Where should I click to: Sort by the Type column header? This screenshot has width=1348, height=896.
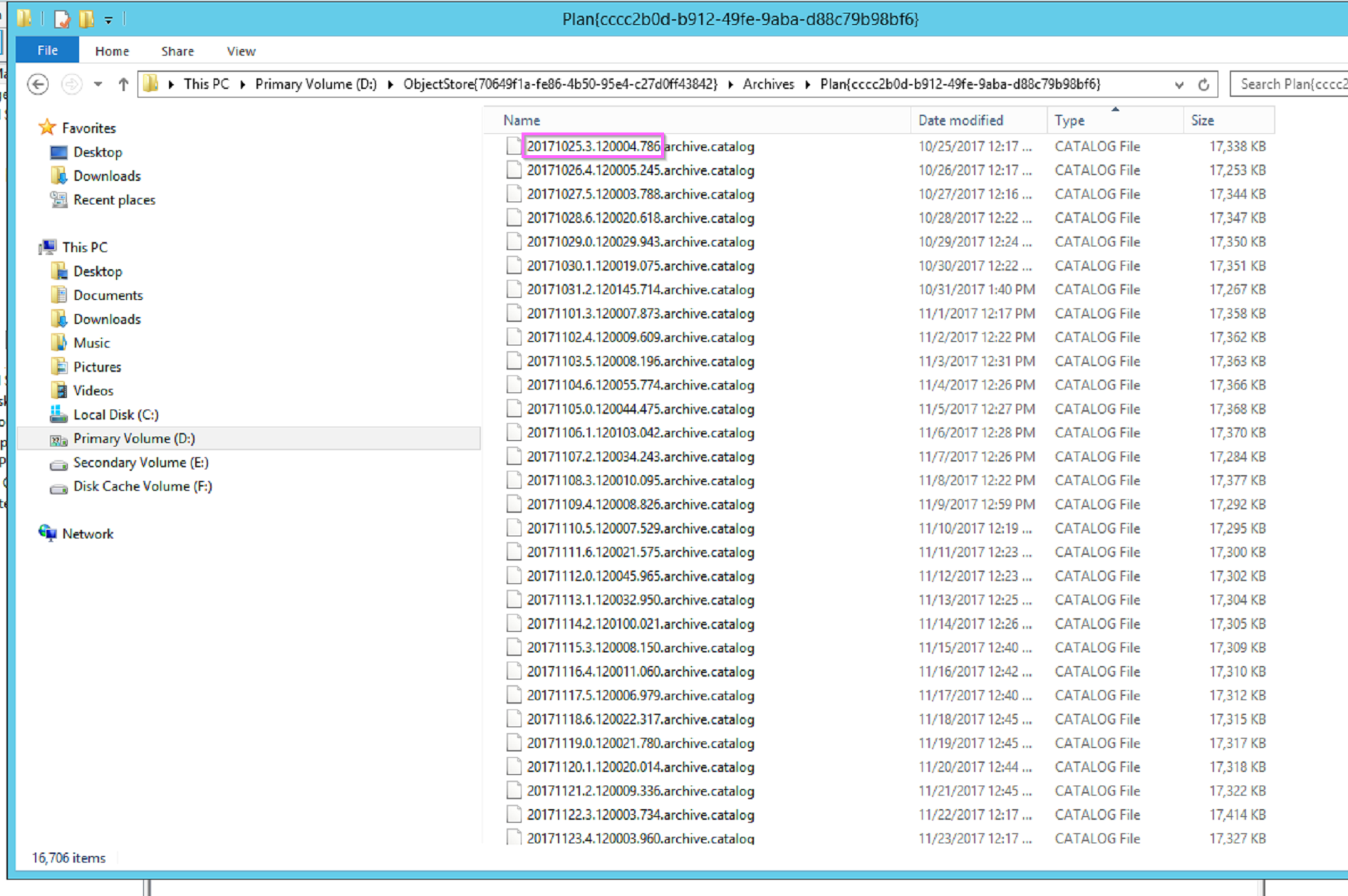1115,120
